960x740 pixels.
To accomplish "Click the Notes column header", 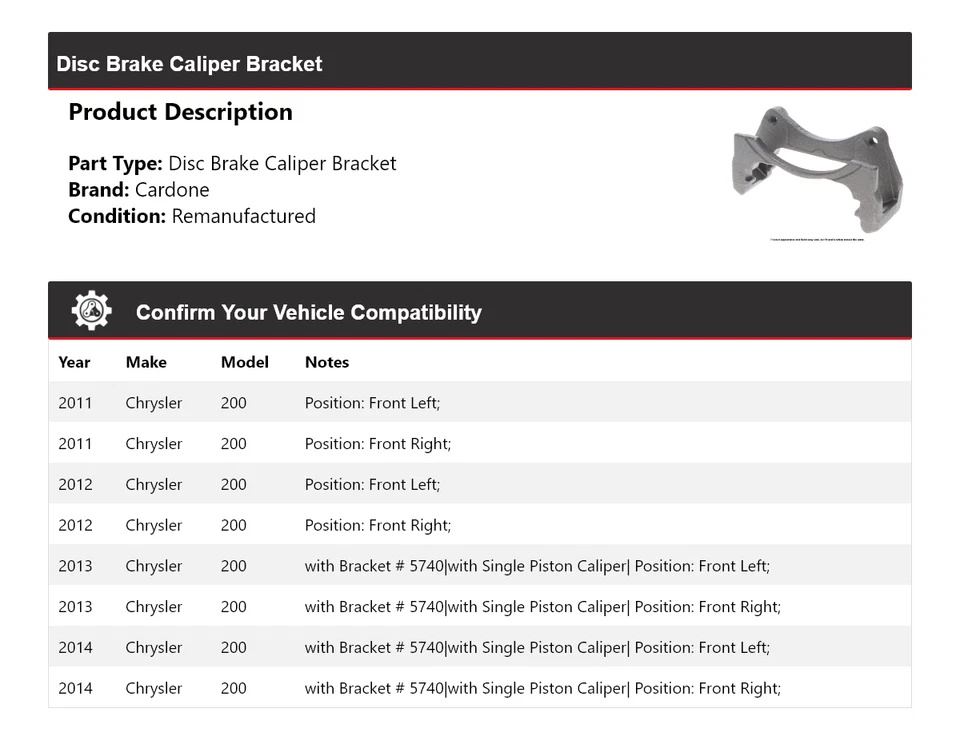I will point(327,362).
